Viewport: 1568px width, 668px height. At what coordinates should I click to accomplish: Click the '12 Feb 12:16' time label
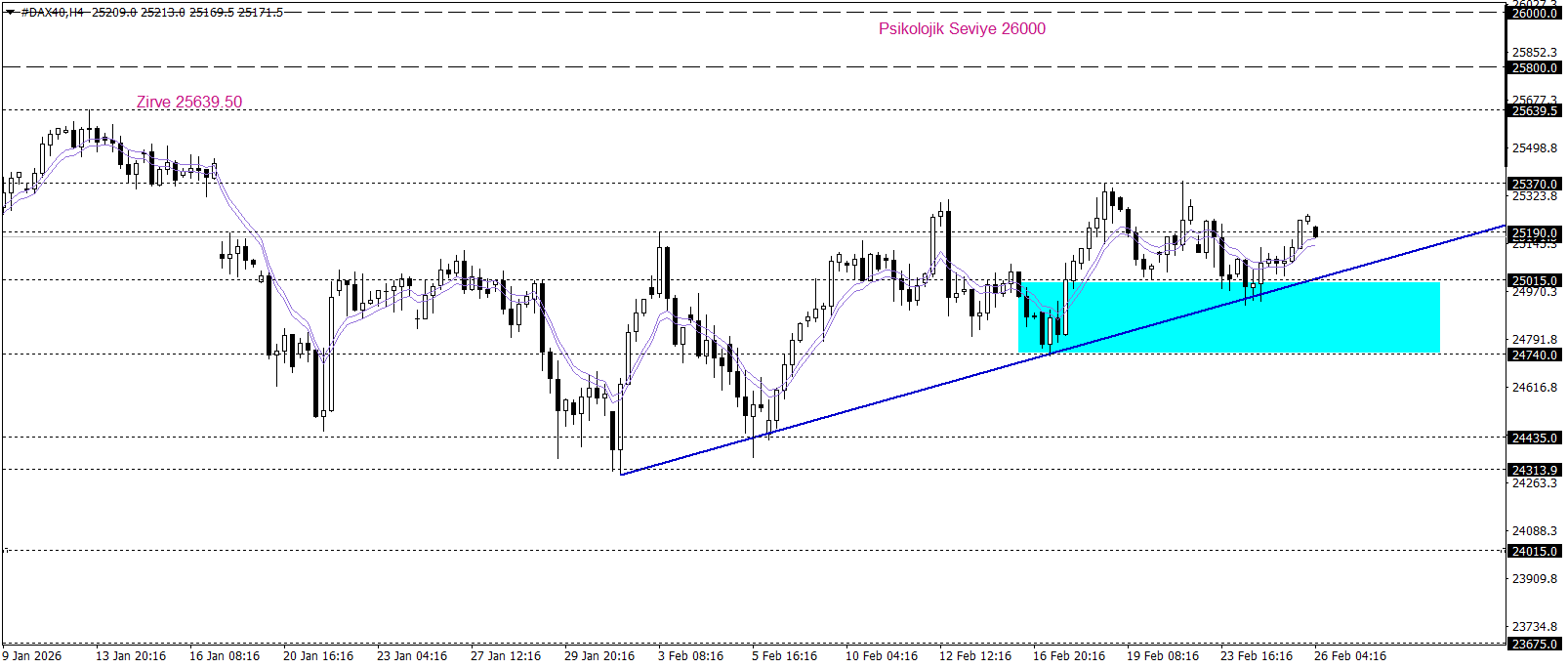tap(975, 656)
